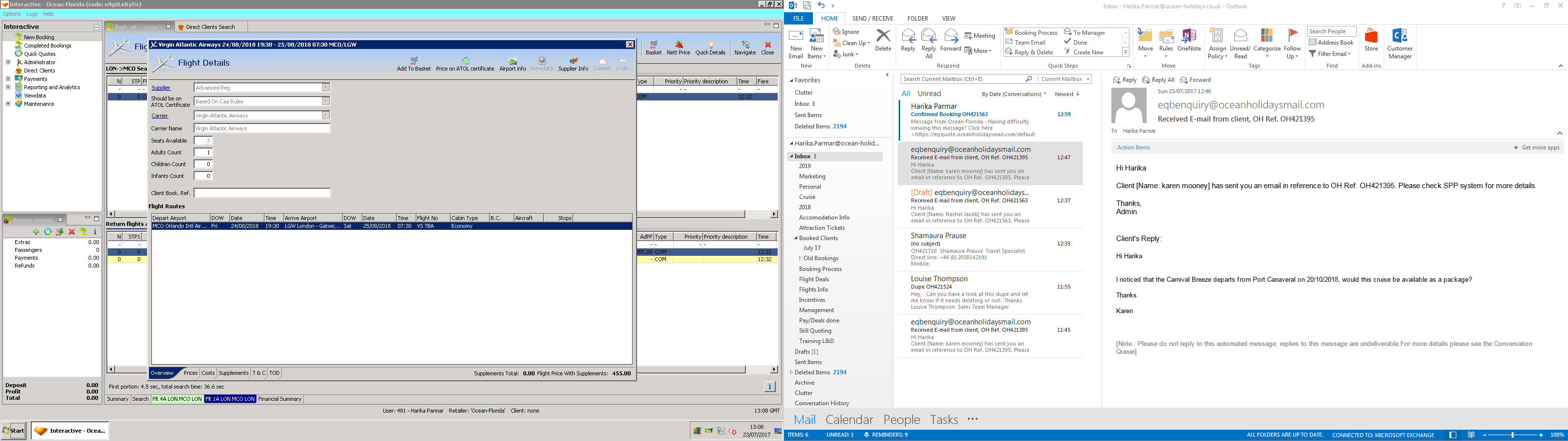Click Add To Basket in Flight Details

414,64
